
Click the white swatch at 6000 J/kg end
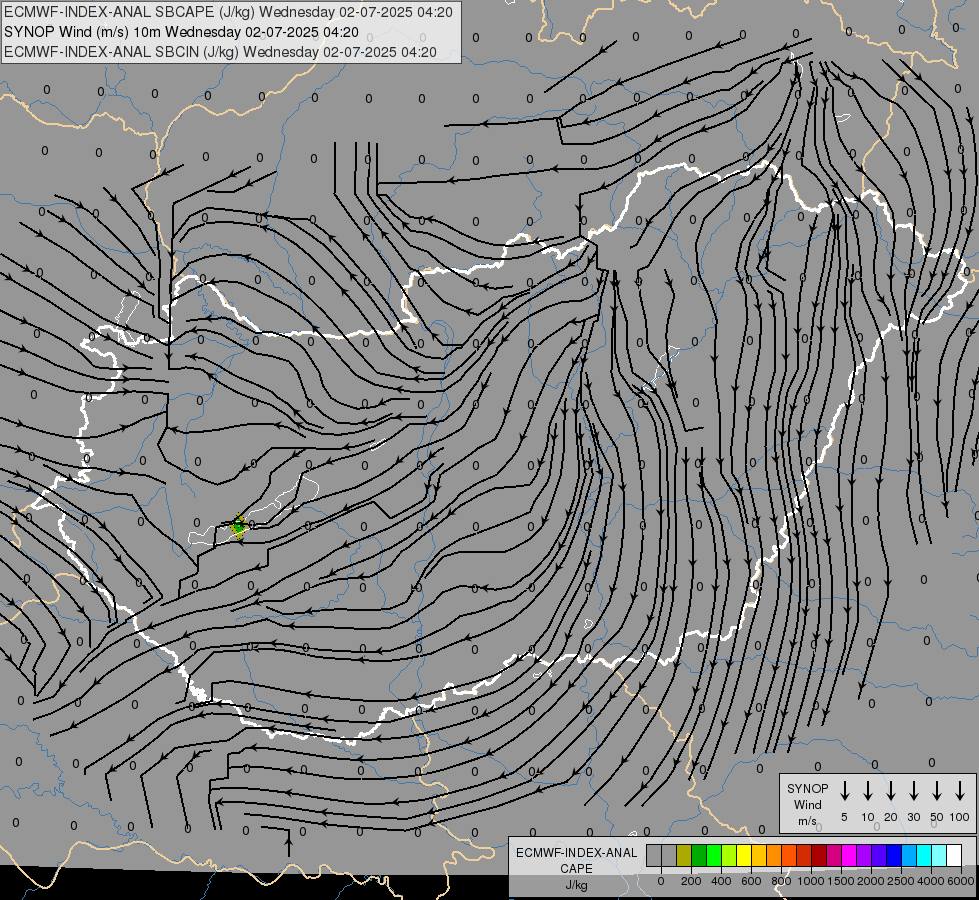point(953,856)
